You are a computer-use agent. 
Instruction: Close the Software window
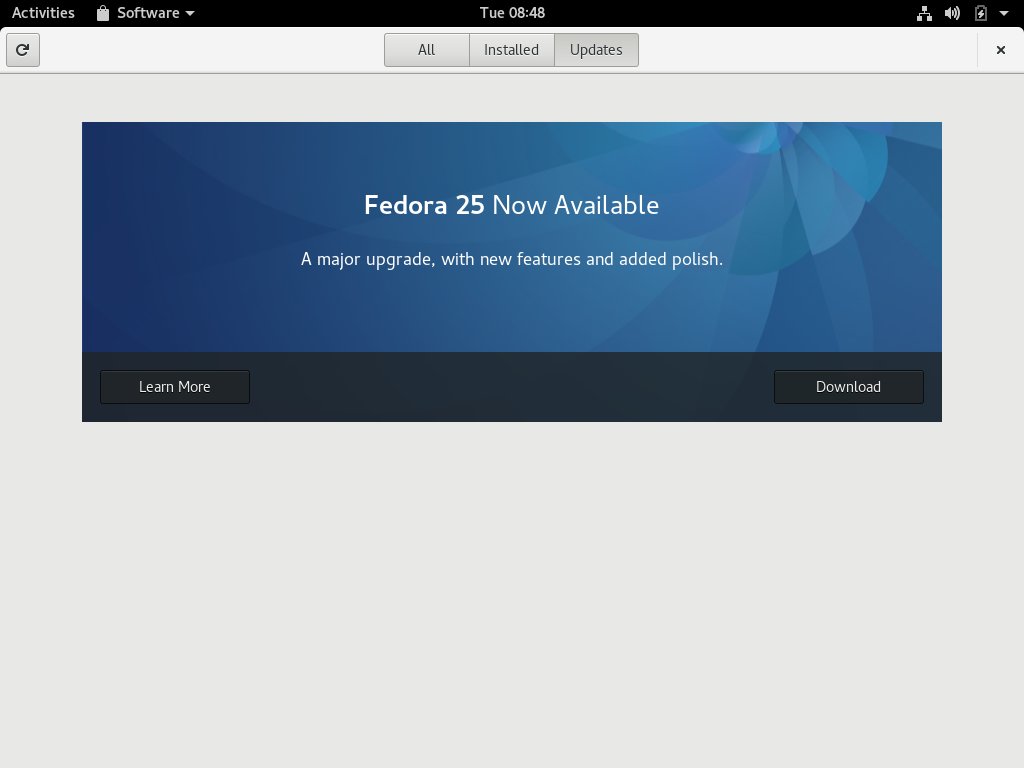[1000, 50]
